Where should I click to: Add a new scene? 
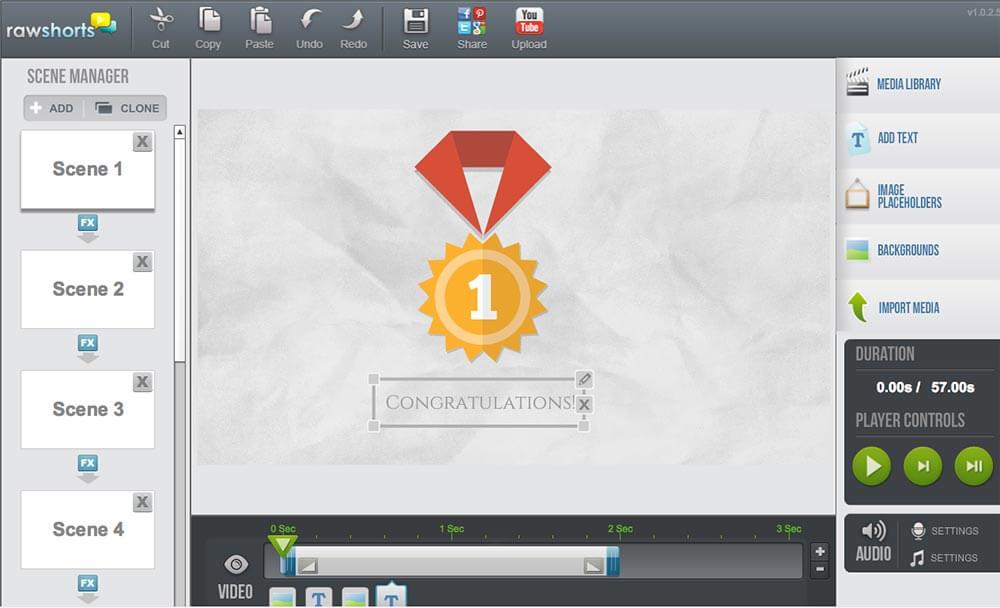coord(53,108)
